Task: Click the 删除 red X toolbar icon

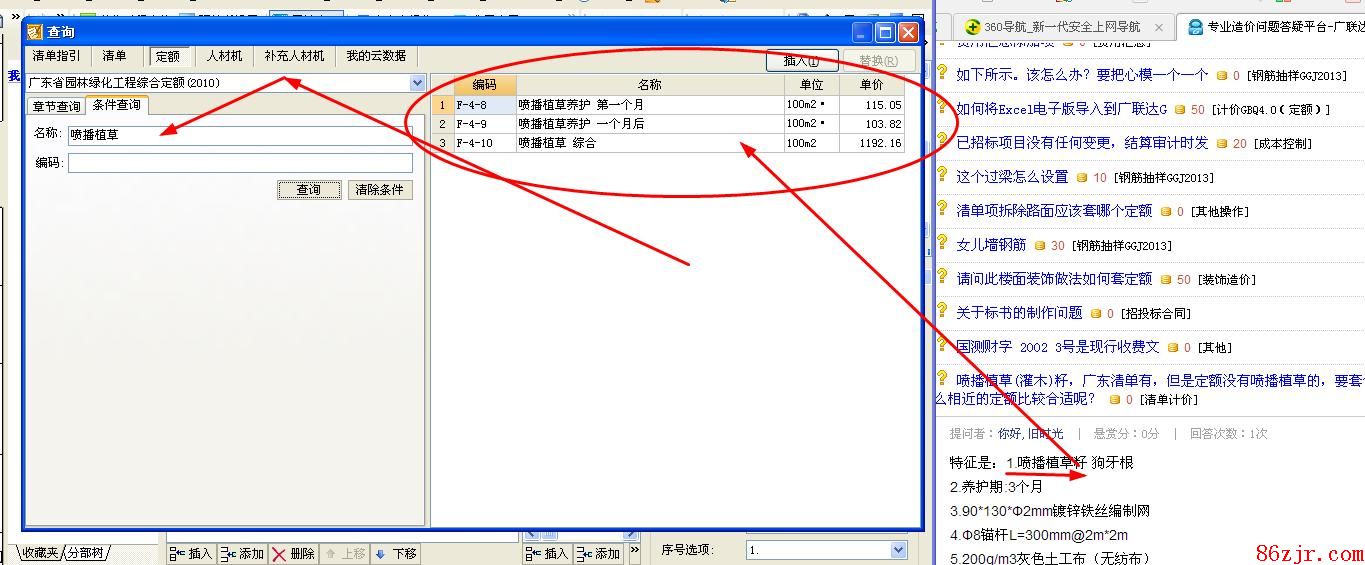Action: [279, 554]
